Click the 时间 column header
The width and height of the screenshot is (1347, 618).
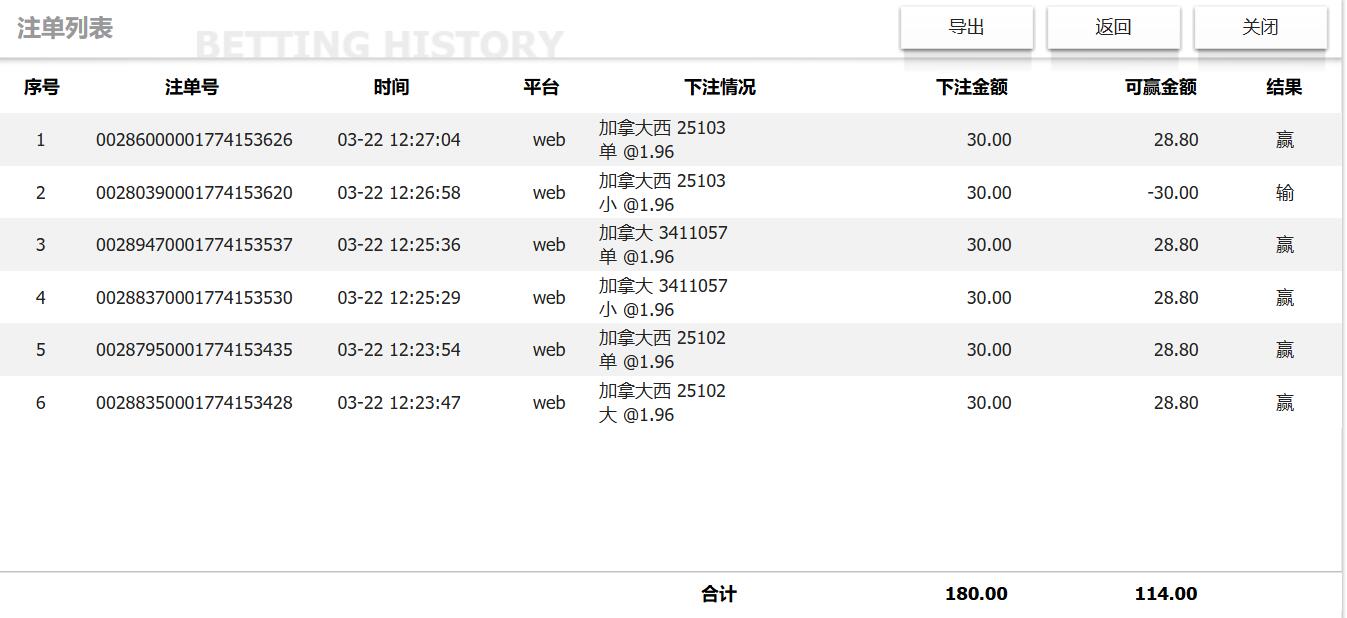pyautogui.click(x=390, y=88)
